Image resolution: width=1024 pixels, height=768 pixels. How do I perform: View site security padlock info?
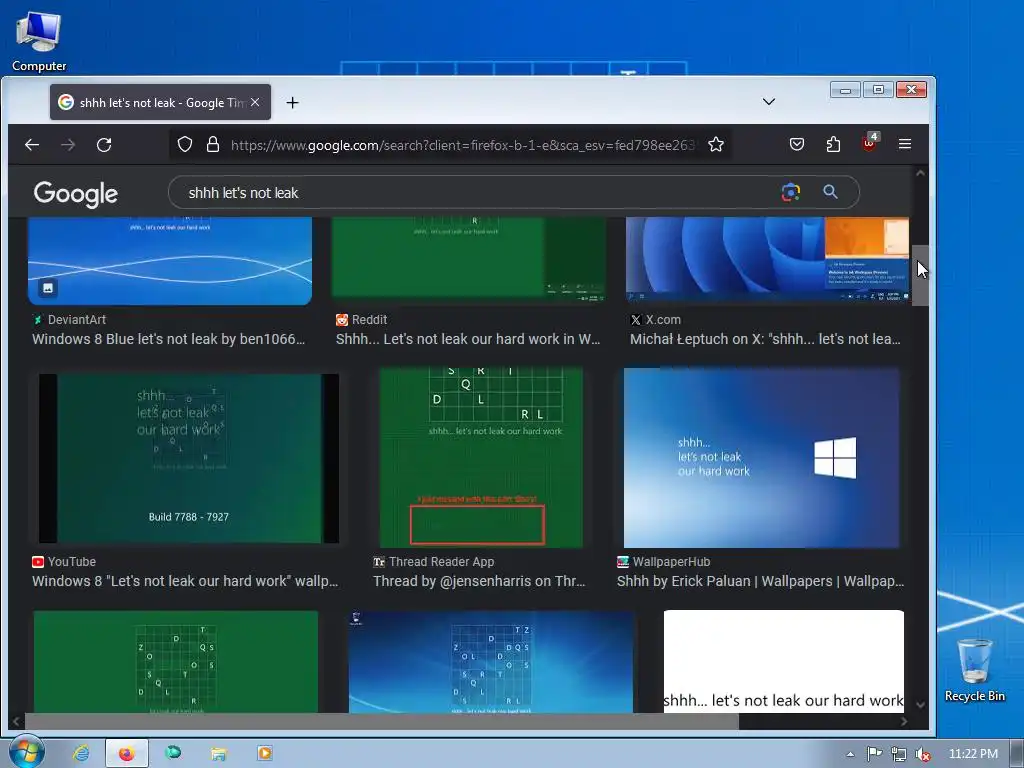213,144
